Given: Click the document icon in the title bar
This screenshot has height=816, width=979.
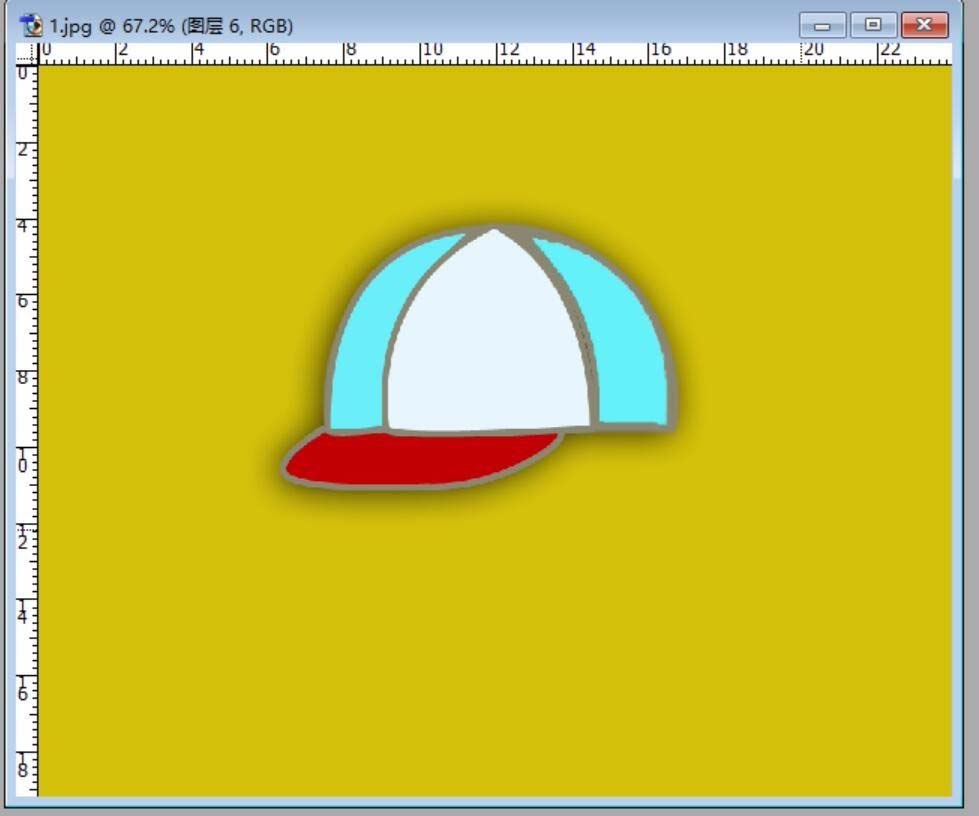Looking at the screenshot, I should point(32,25).
